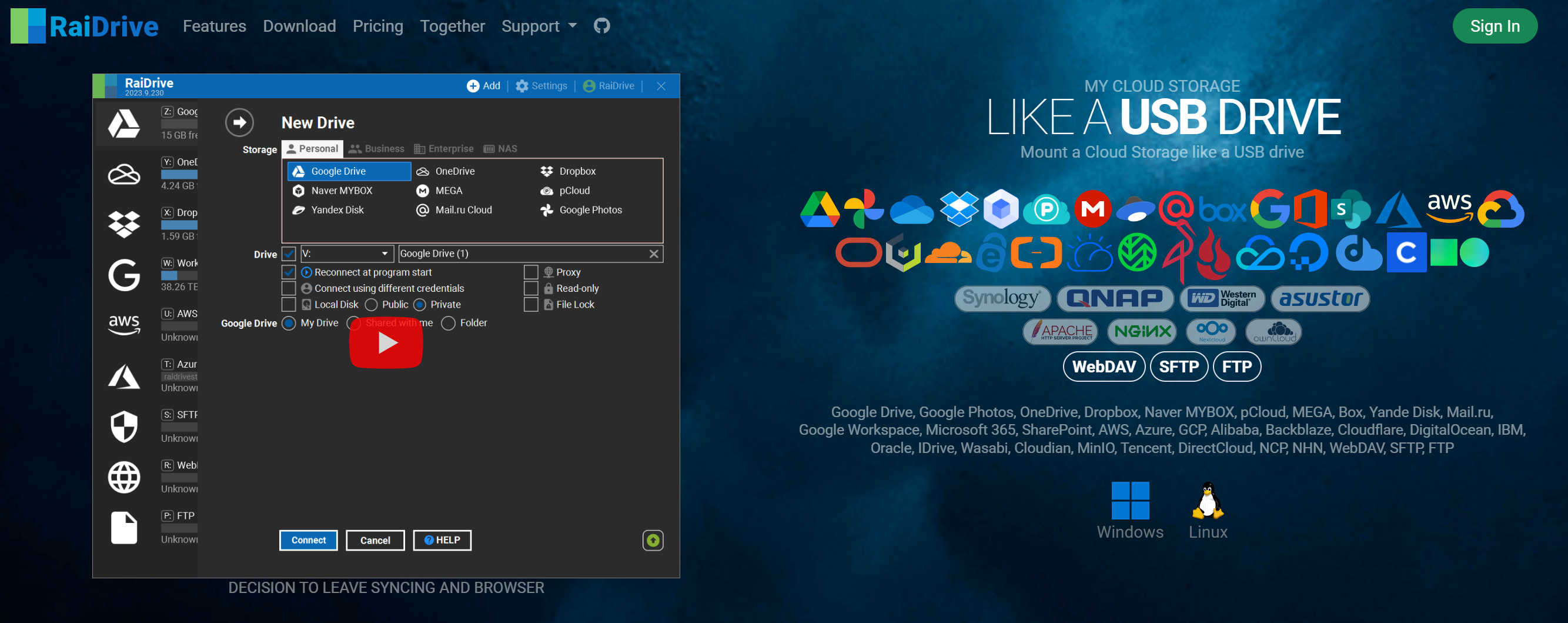Image resolution: width=1568 pixels, height=623 pixels.
Task: Enable the File Lock checkbox
Action: click(x=531, y=304)
